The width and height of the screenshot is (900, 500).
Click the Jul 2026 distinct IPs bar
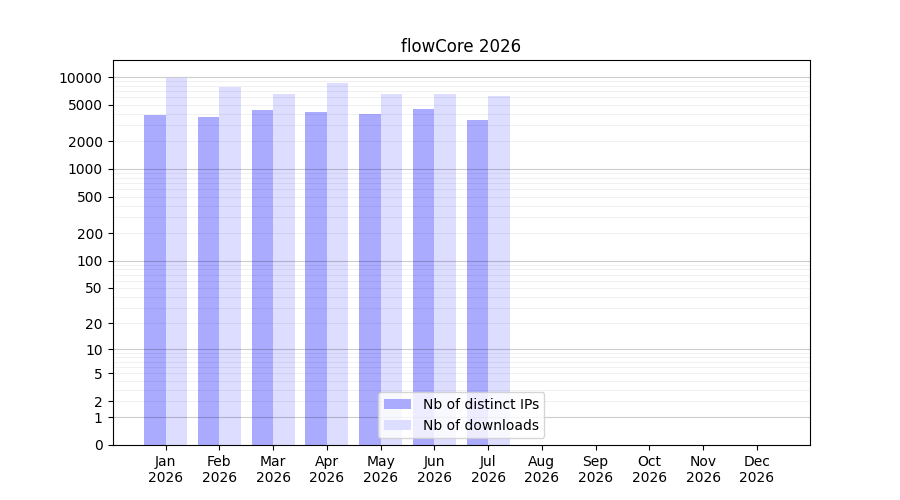coord(478,282)
